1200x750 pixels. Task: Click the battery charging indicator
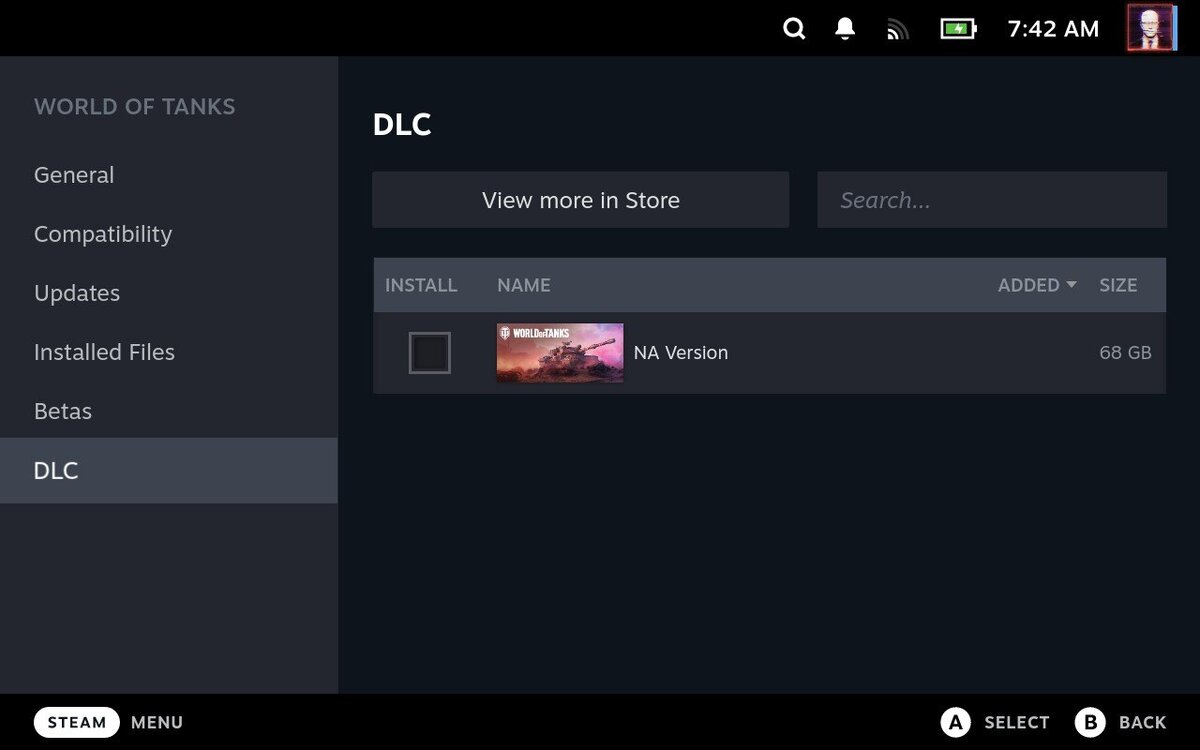click(x=958, y=29)
